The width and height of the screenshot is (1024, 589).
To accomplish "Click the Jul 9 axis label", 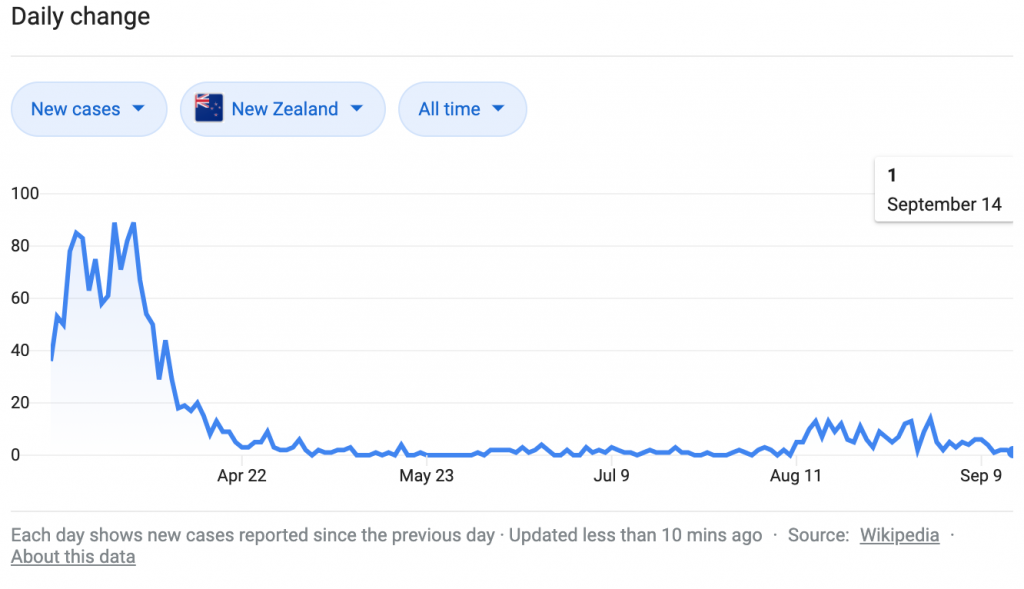I will [x=611, y=475].
